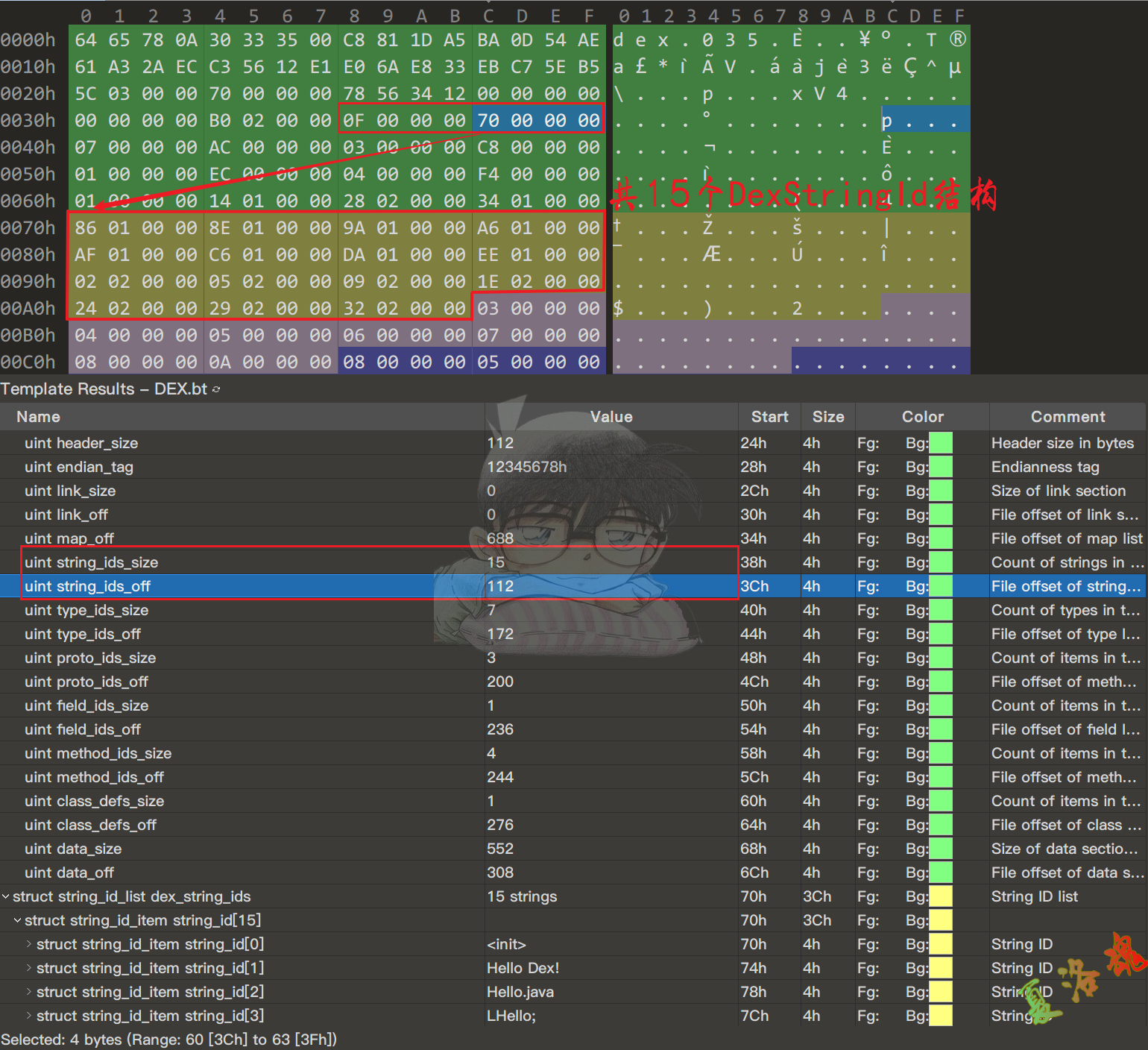
Task: Click byte 0F at row 0030h
Action: [353, 120]
